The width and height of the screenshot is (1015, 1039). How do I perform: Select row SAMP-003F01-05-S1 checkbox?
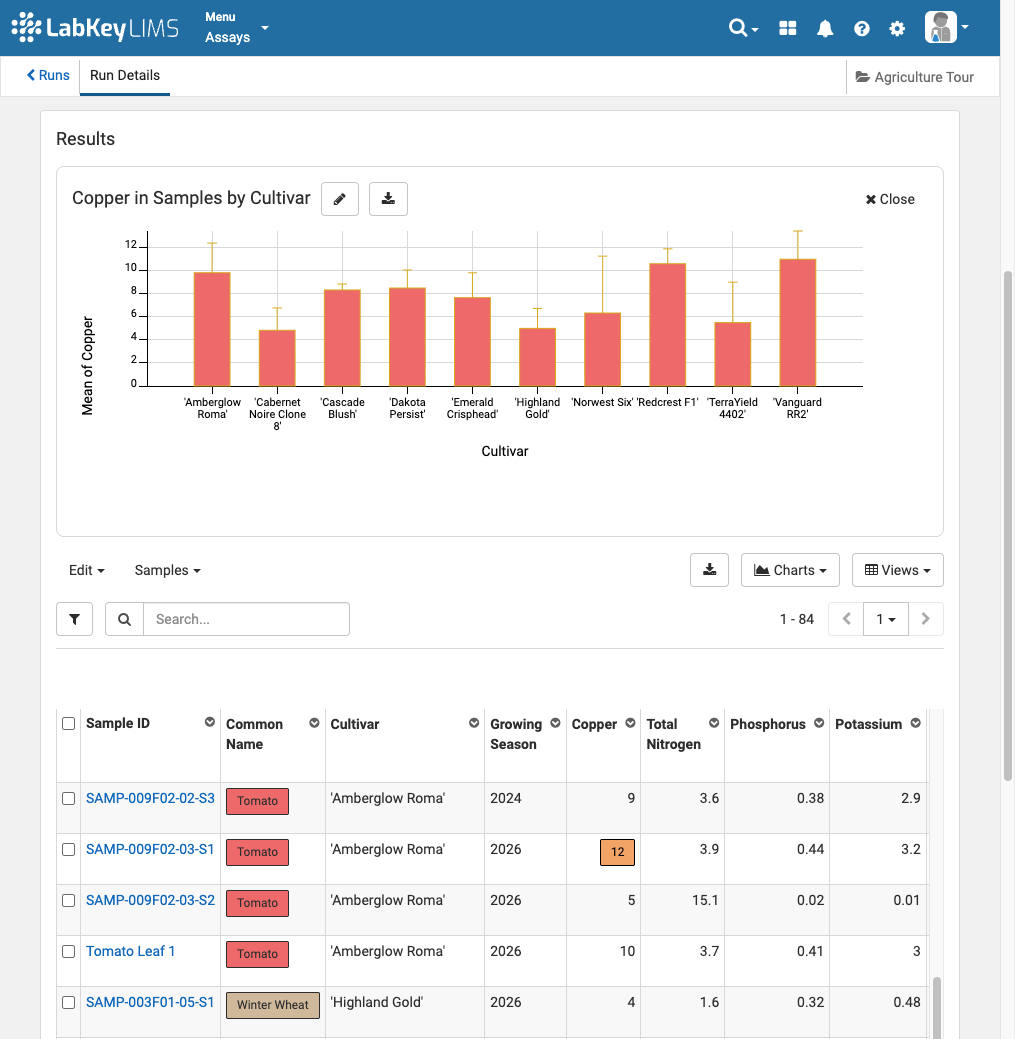click(x=68, y=1003)
